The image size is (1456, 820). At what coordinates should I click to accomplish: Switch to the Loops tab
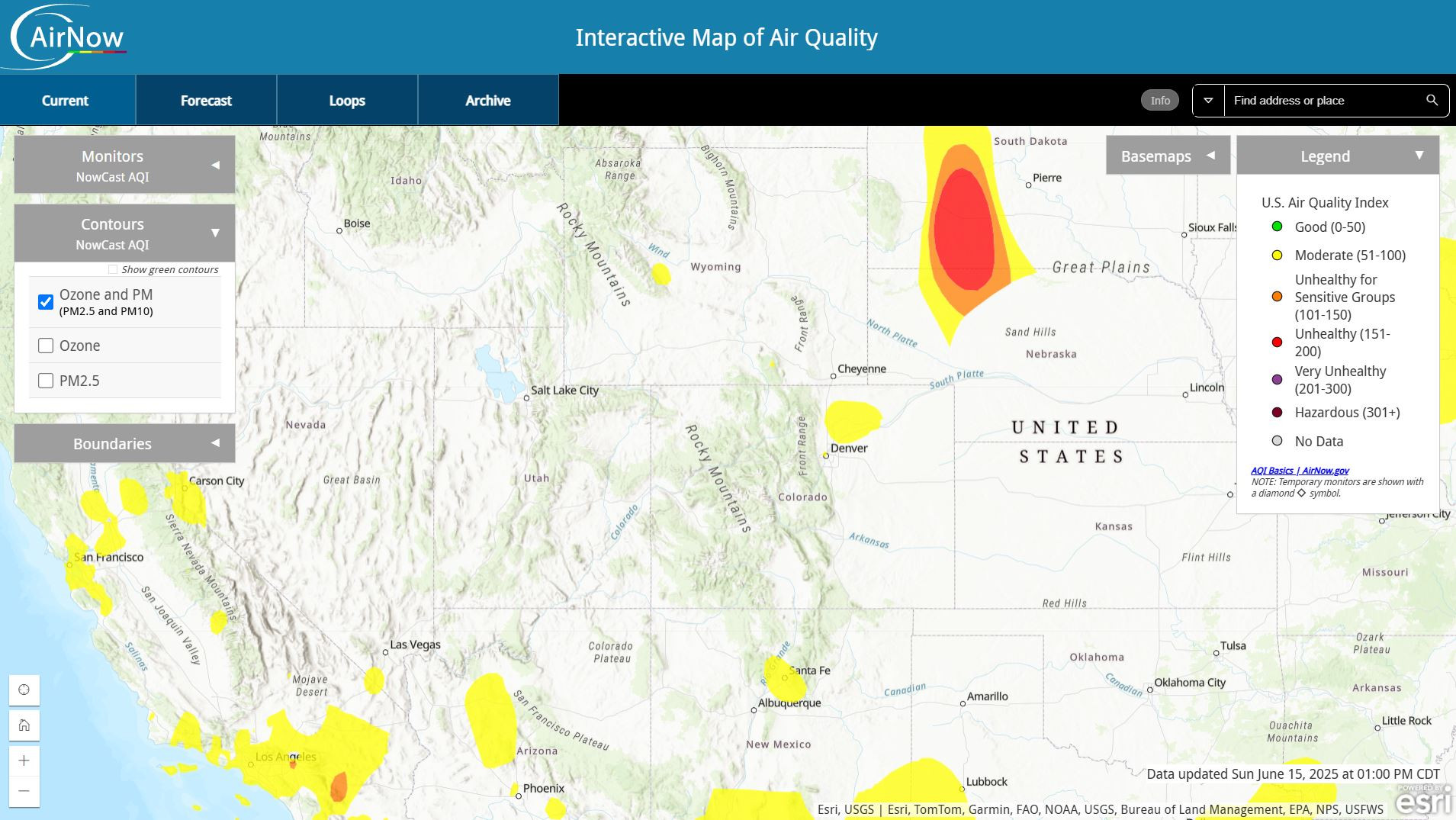(347, 100)
